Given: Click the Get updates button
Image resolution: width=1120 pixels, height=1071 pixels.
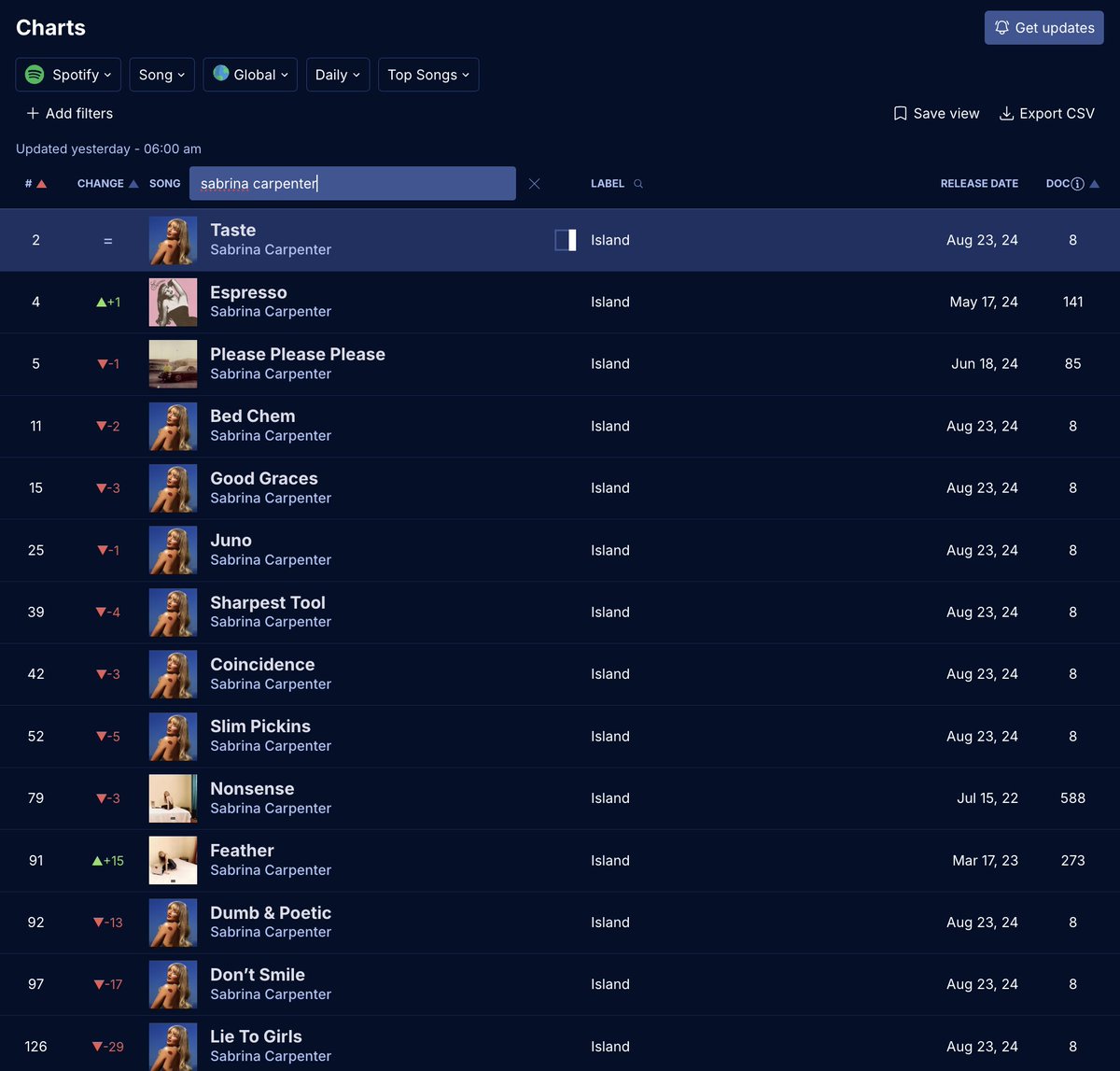Looking at the screenshot, I should coord(1044,28).
